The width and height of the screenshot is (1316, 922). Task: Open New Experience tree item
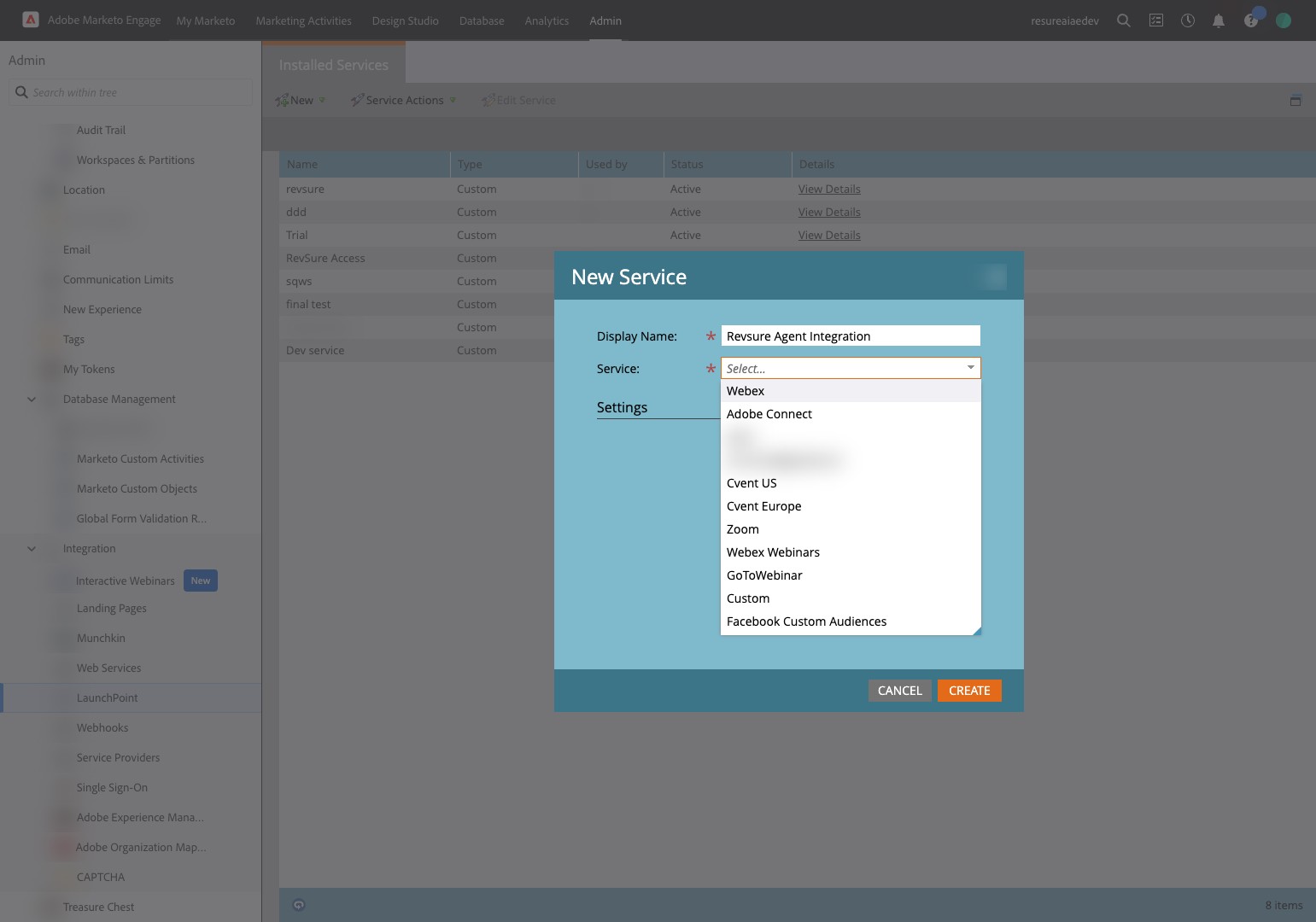pos(102,309)
